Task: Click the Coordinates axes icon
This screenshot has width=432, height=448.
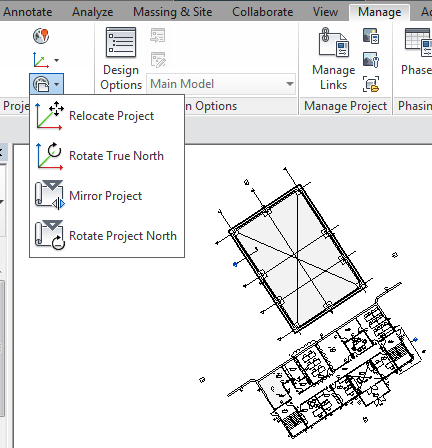Action: 41,60
